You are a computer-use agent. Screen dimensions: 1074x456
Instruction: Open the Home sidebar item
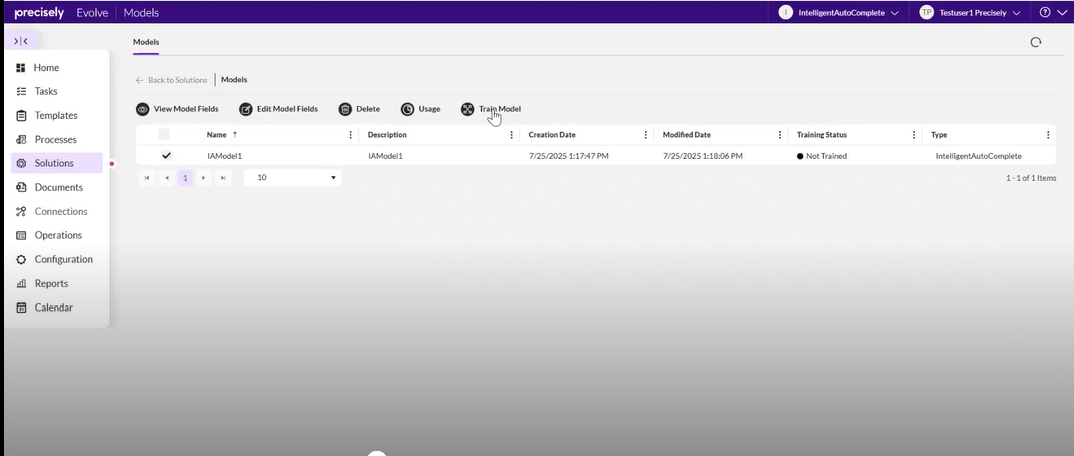46,68
